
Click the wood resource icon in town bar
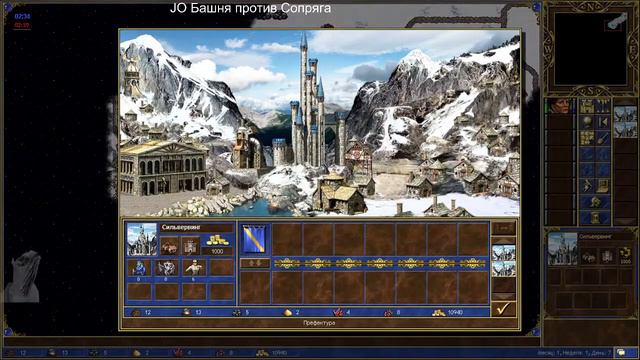click(136, 313)
